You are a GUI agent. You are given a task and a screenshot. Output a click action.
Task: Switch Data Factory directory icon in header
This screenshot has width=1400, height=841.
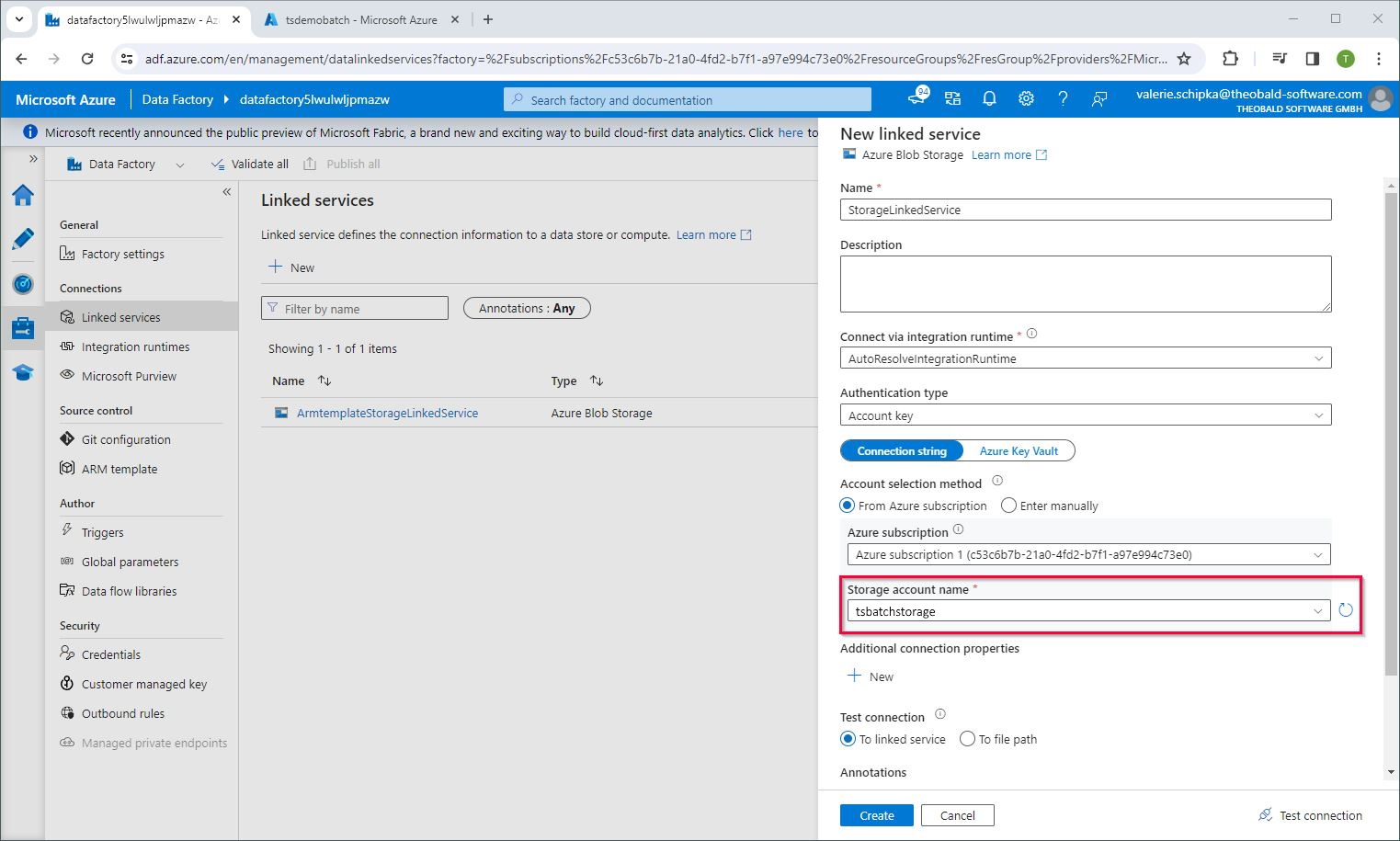coord(952,99)
